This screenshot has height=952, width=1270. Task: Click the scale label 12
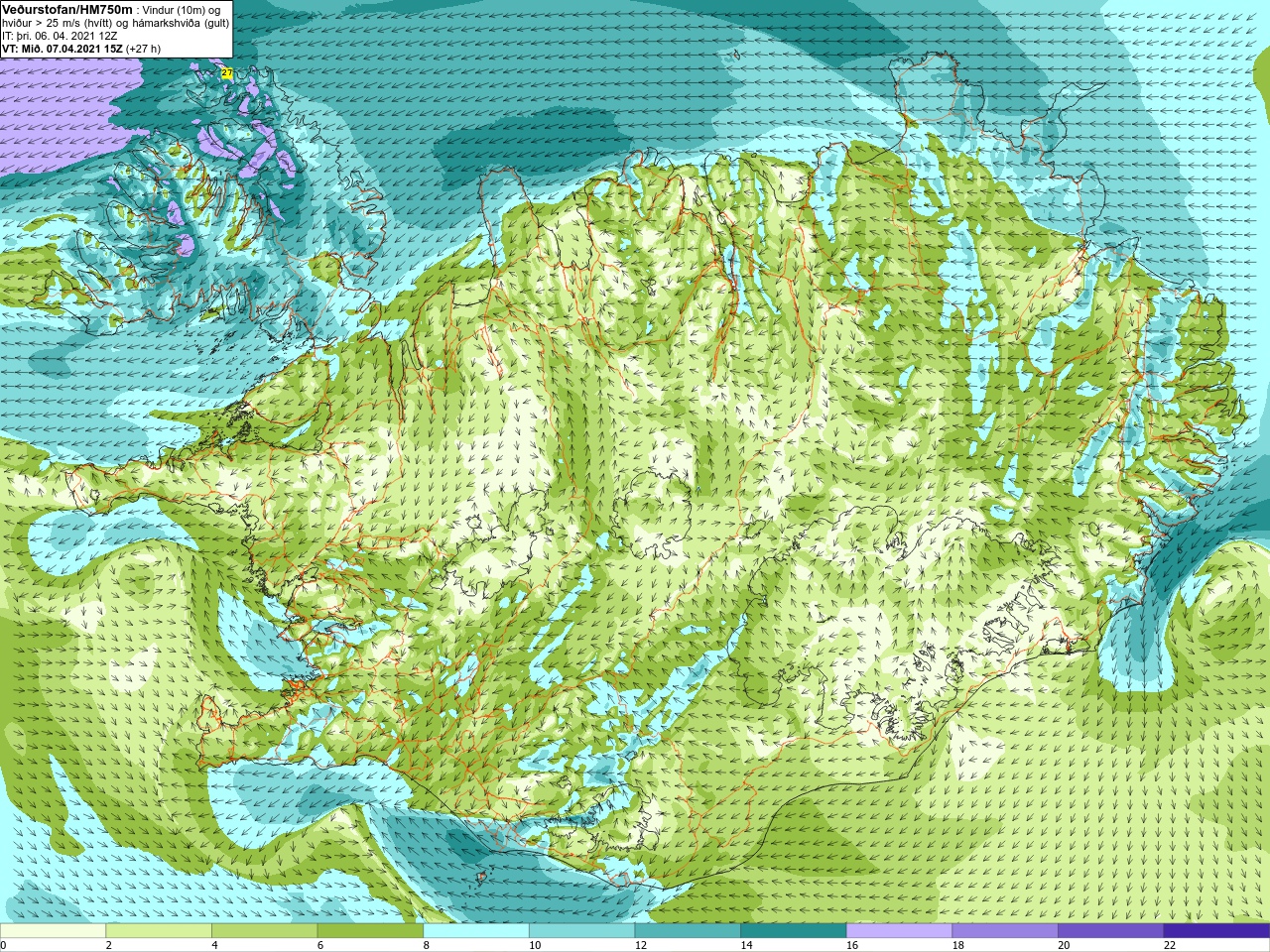click(641, 945)
